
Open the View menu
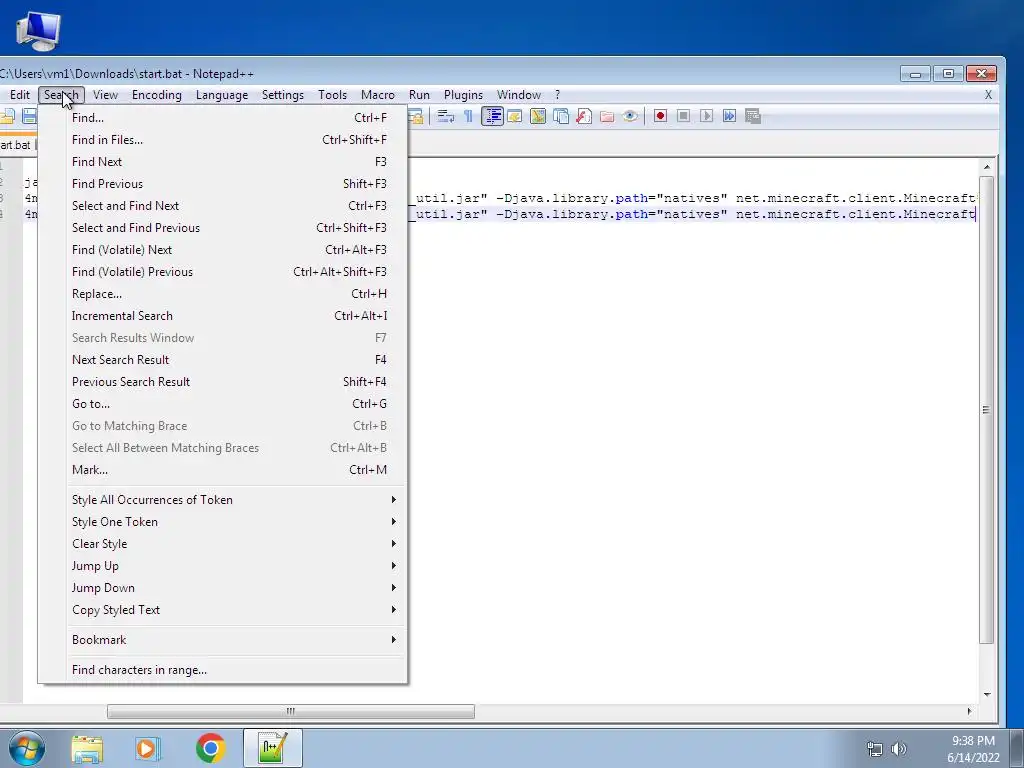[105, 95]
